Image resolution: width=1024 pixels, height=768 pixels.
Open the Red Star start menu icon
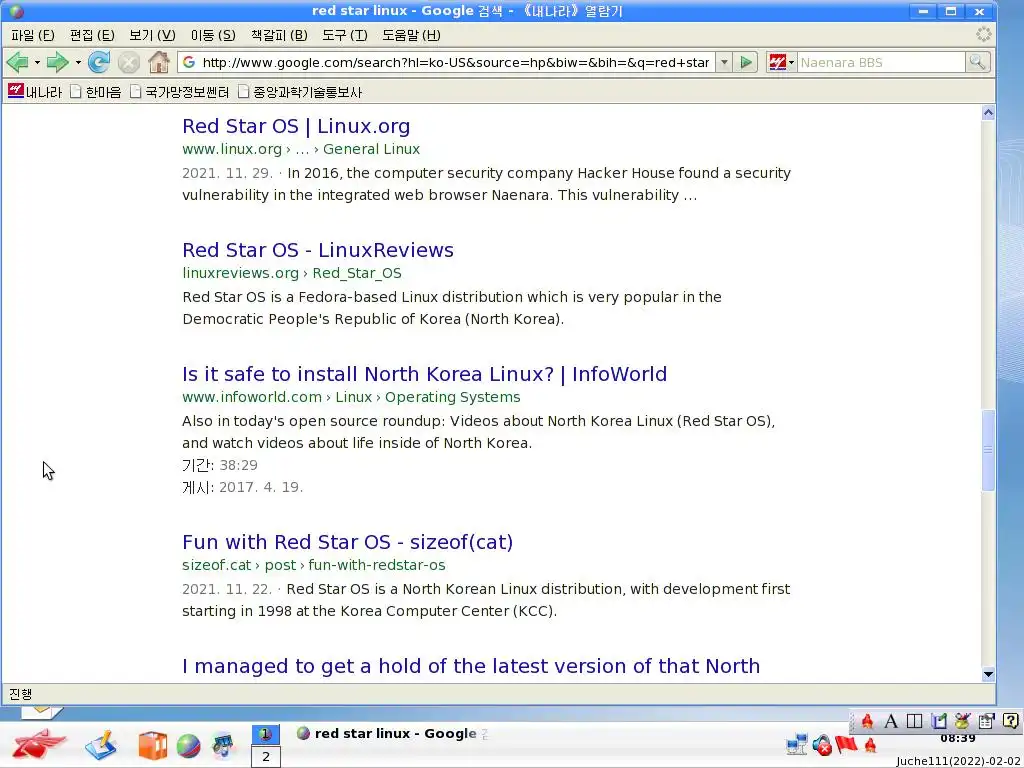39,744
